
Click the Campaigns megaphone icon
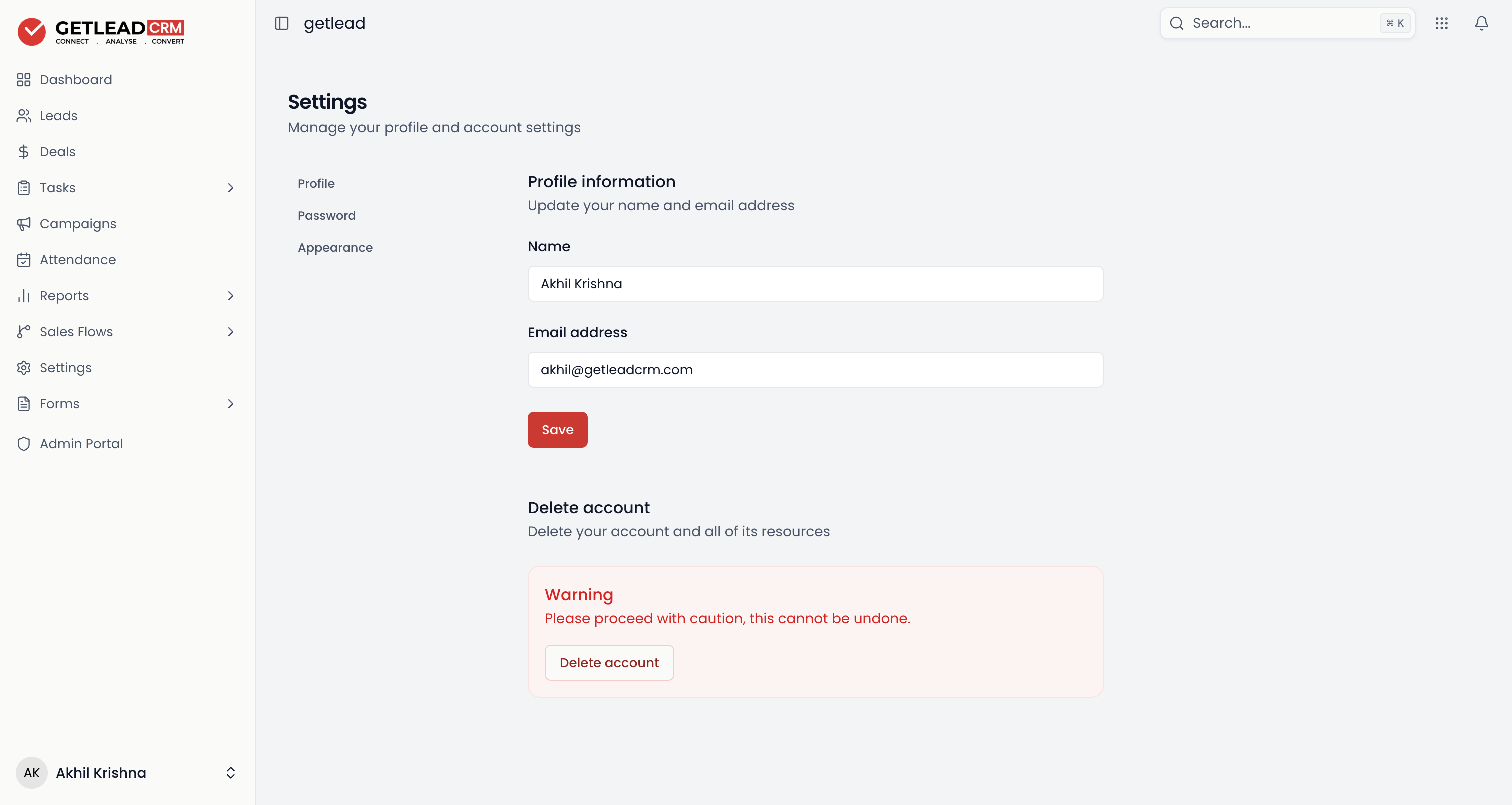point(24,224)
